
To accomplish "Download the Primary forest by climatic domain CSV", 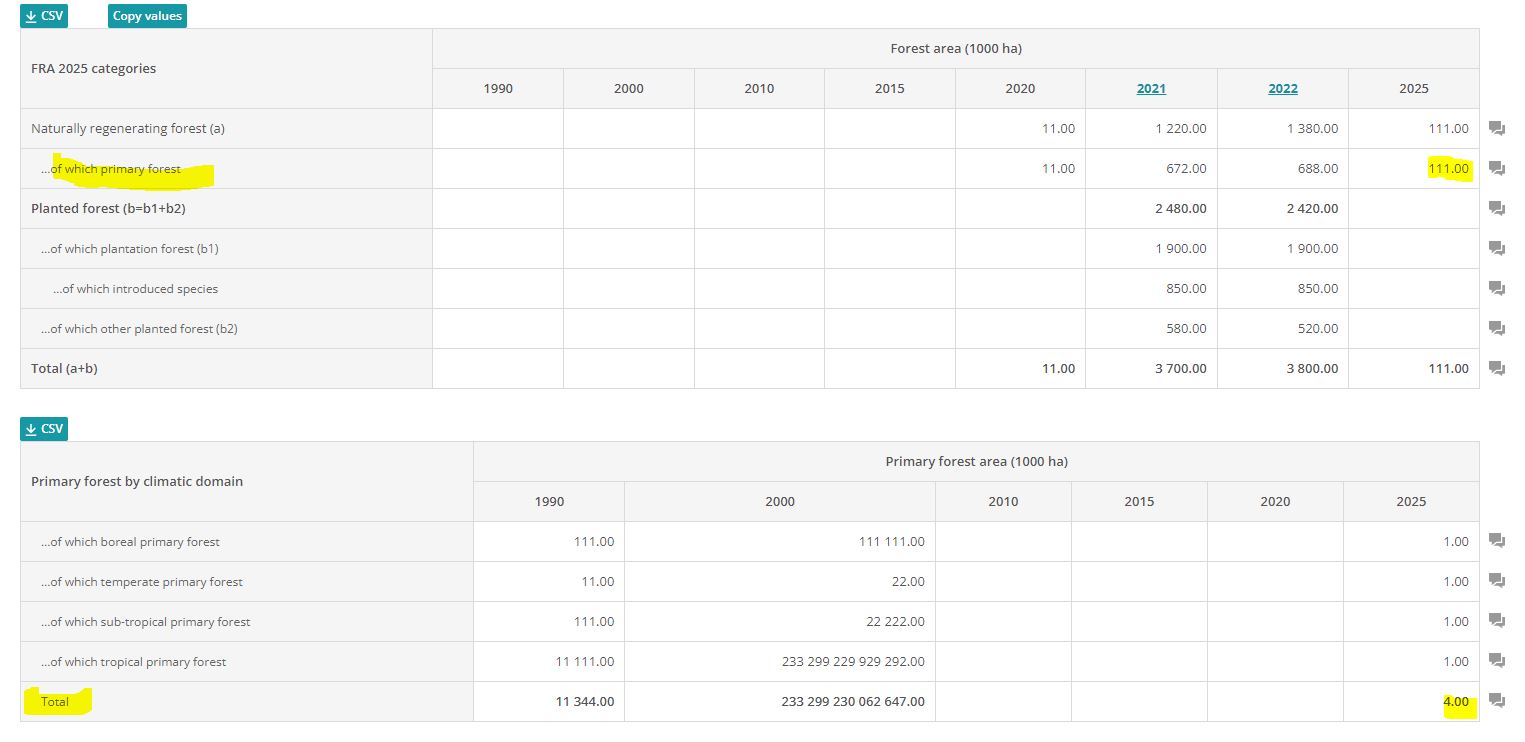I will [x=43, y=428].
